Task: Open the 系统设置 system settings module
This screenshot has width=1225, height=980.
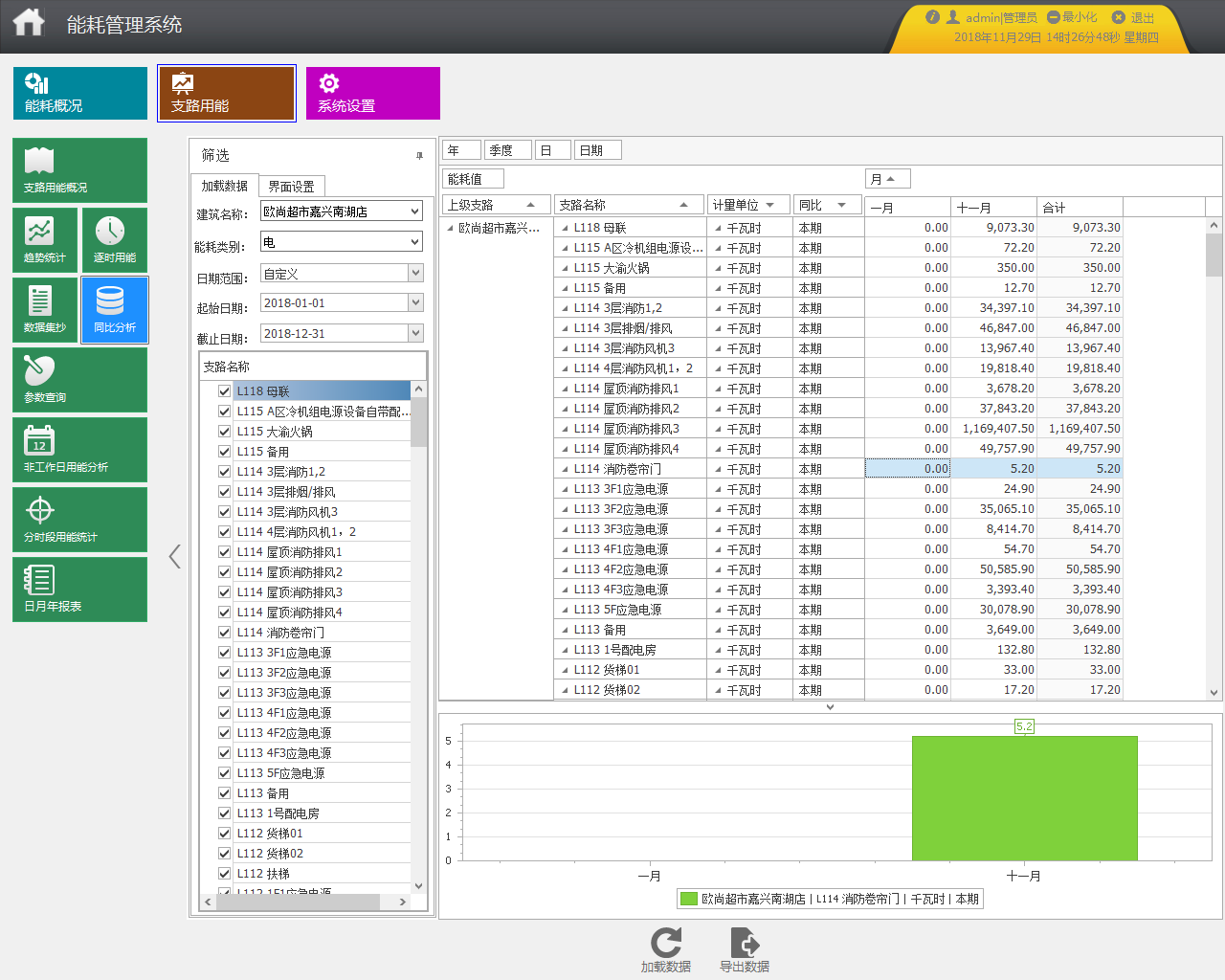Action: click(x=372, y=93)
